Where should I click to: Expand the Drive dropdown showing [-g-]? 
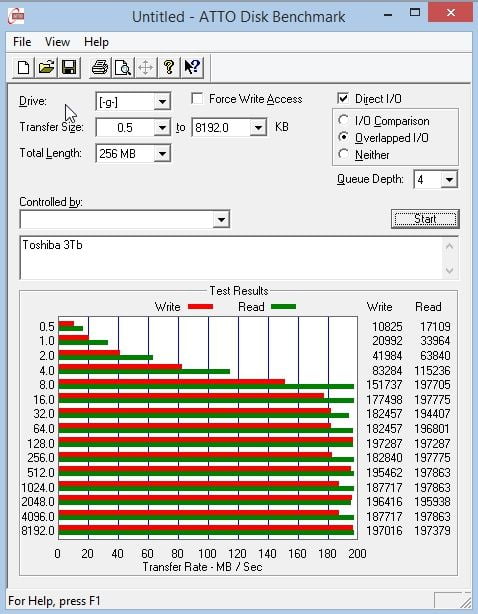pos(162,102)
